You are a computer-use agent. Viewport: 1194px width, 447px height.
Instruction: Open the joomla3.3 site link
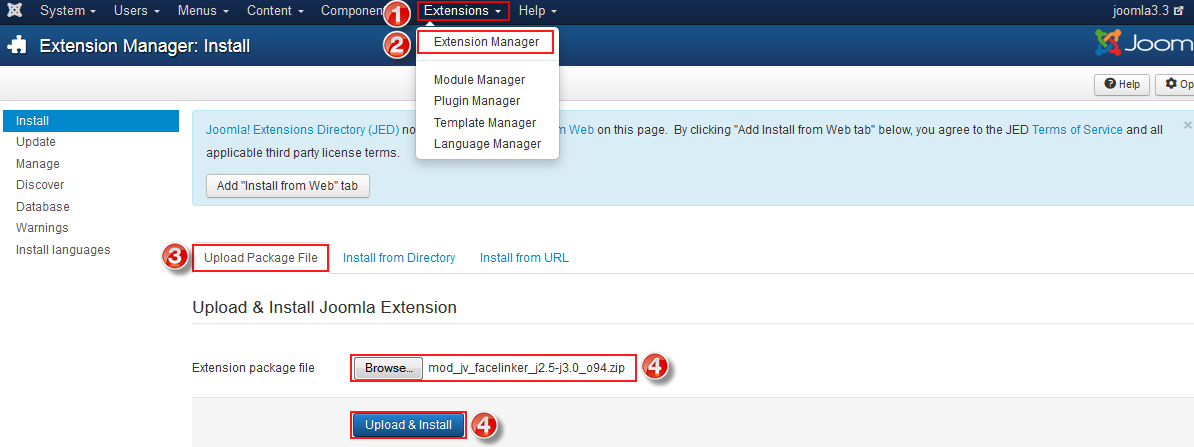1150,11
